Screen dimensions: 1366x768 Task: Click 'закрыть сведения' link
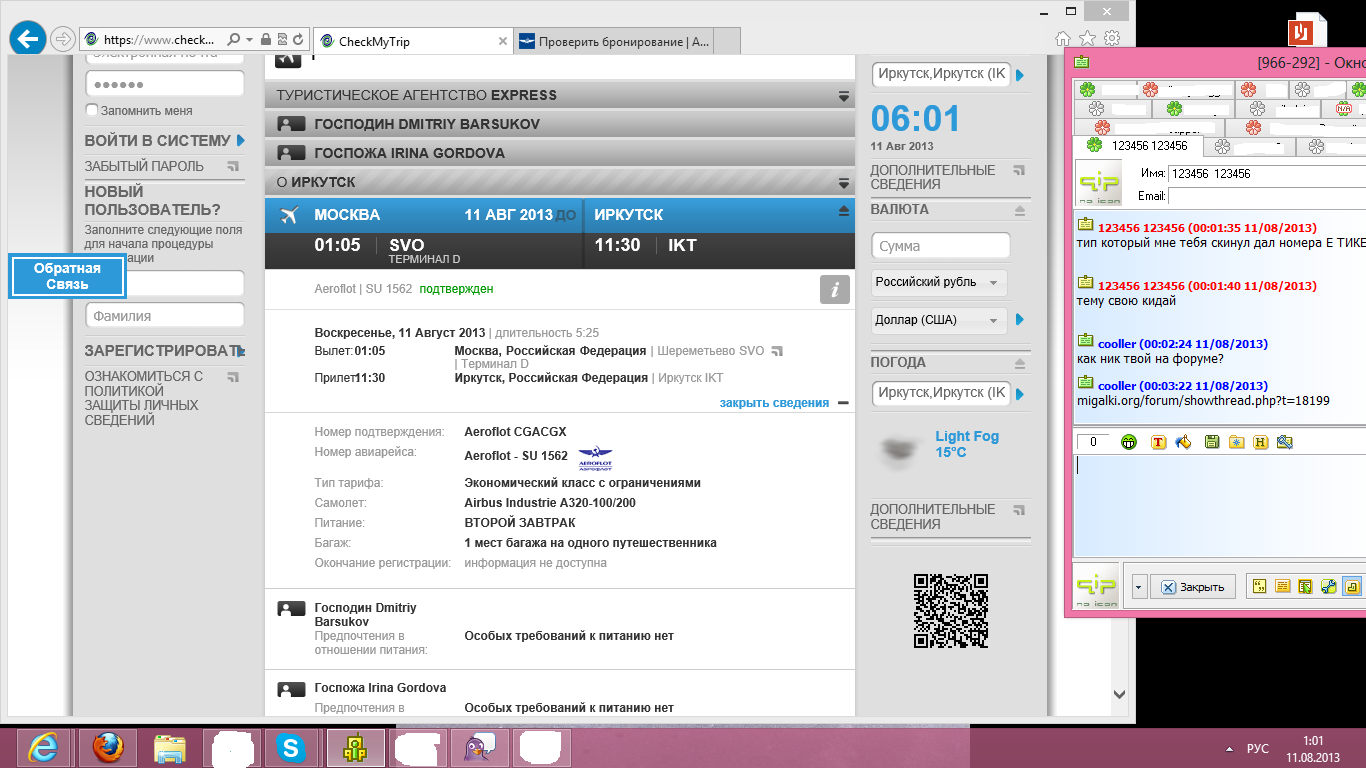[x=774, y=403]
